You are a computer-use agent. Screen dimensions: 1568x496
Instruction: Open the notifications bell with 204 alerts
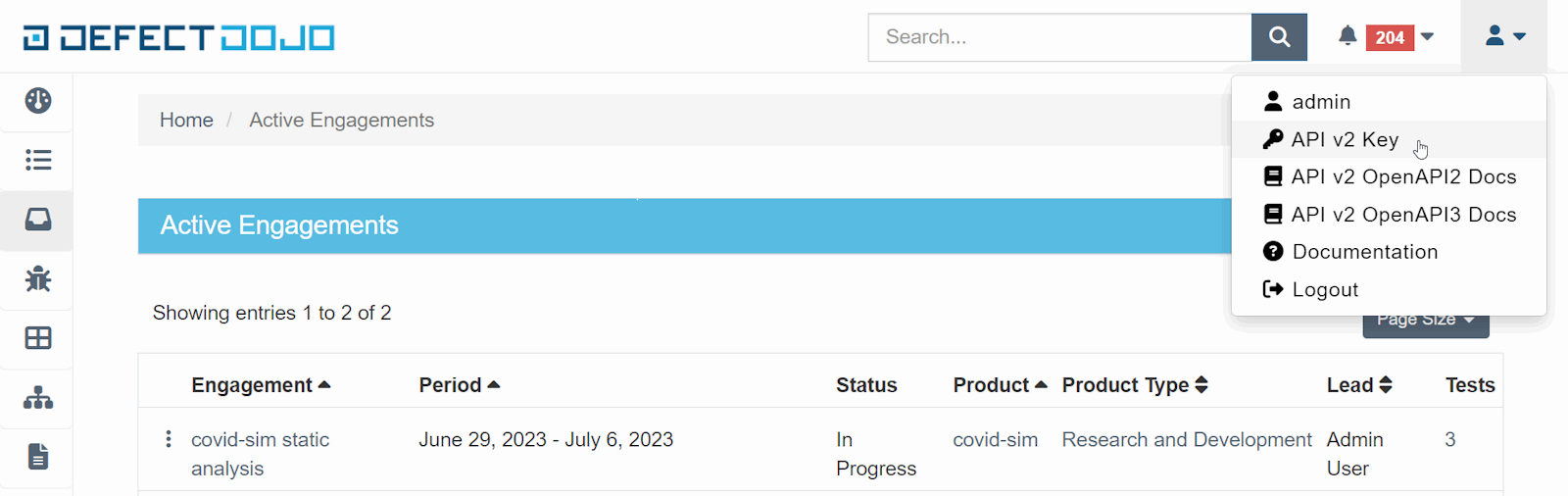(1385, 37)
